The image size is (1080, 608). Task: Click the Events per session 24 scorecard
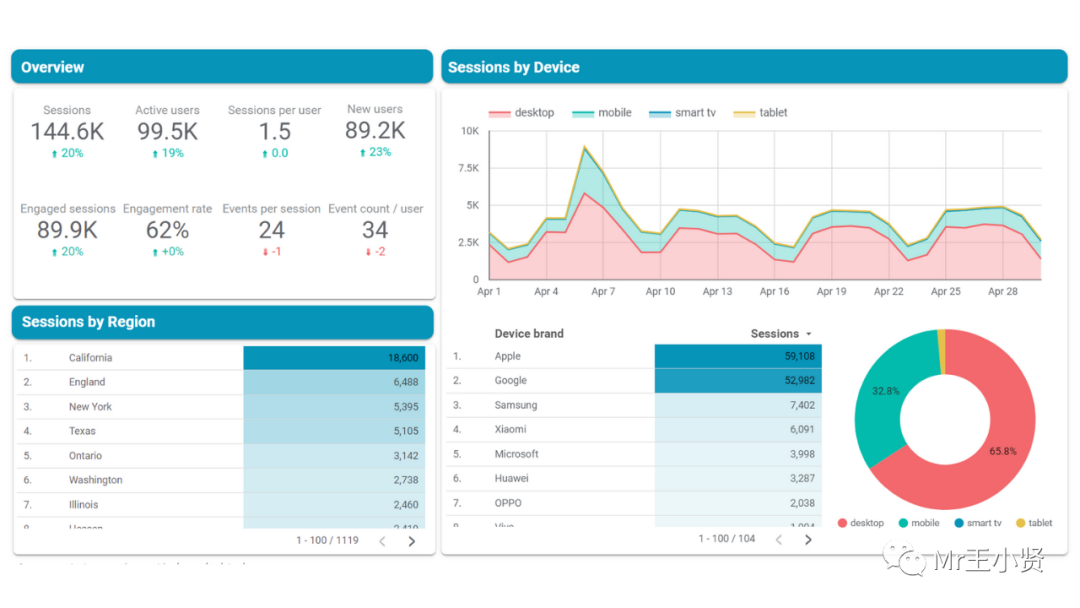[x=271, y=230]
